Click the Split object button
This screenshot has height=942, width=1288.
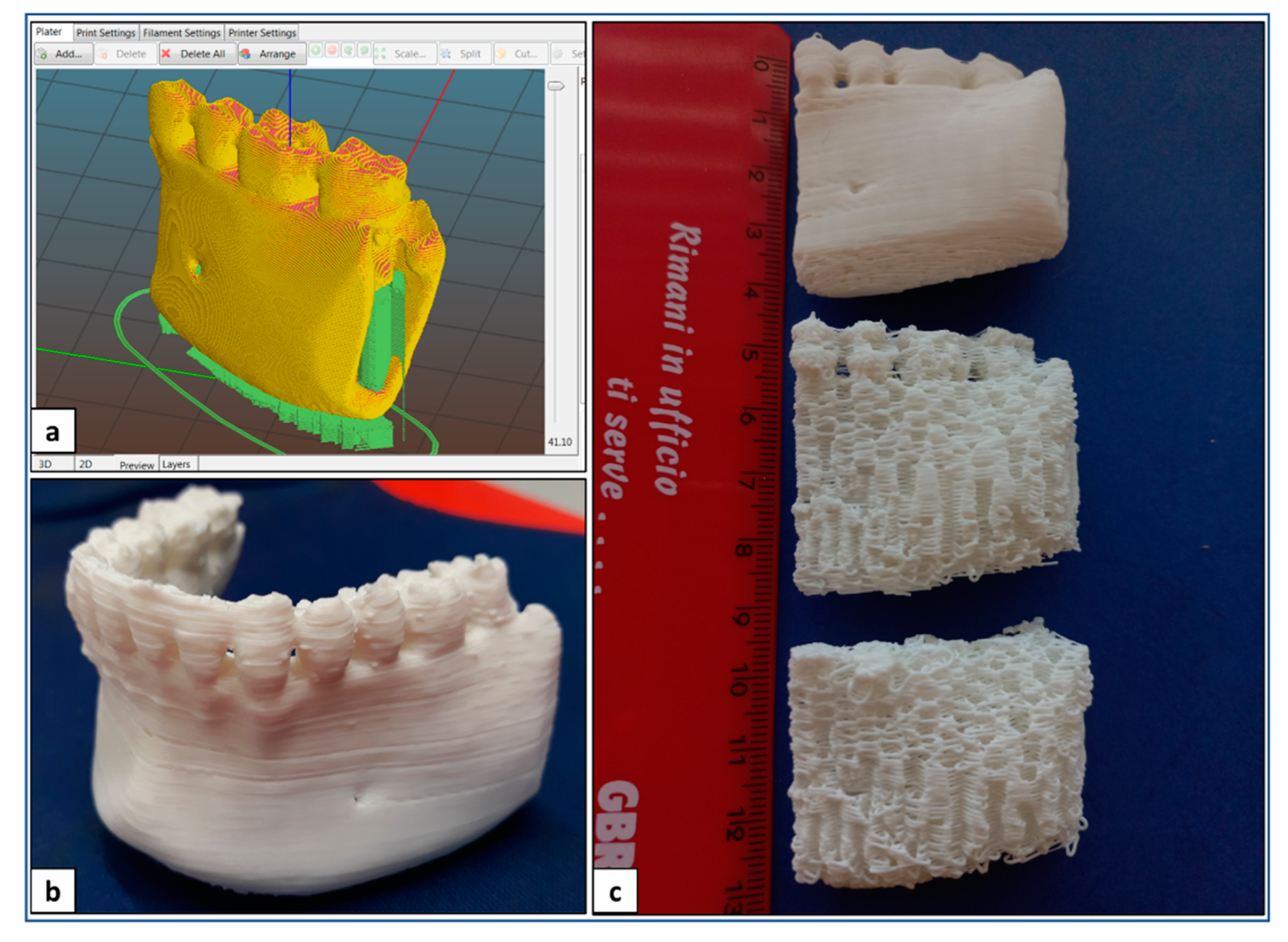point(464,54)
